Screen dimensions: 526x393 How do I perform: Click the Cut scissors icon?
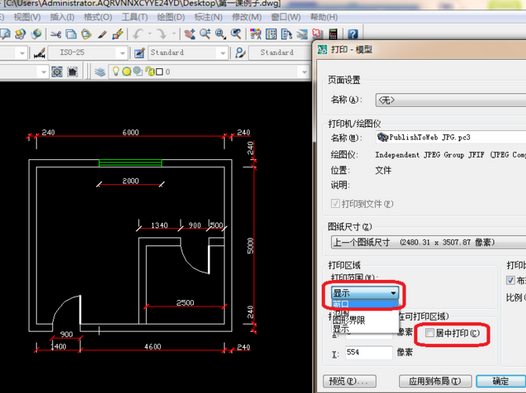click(x=56, y=34)
